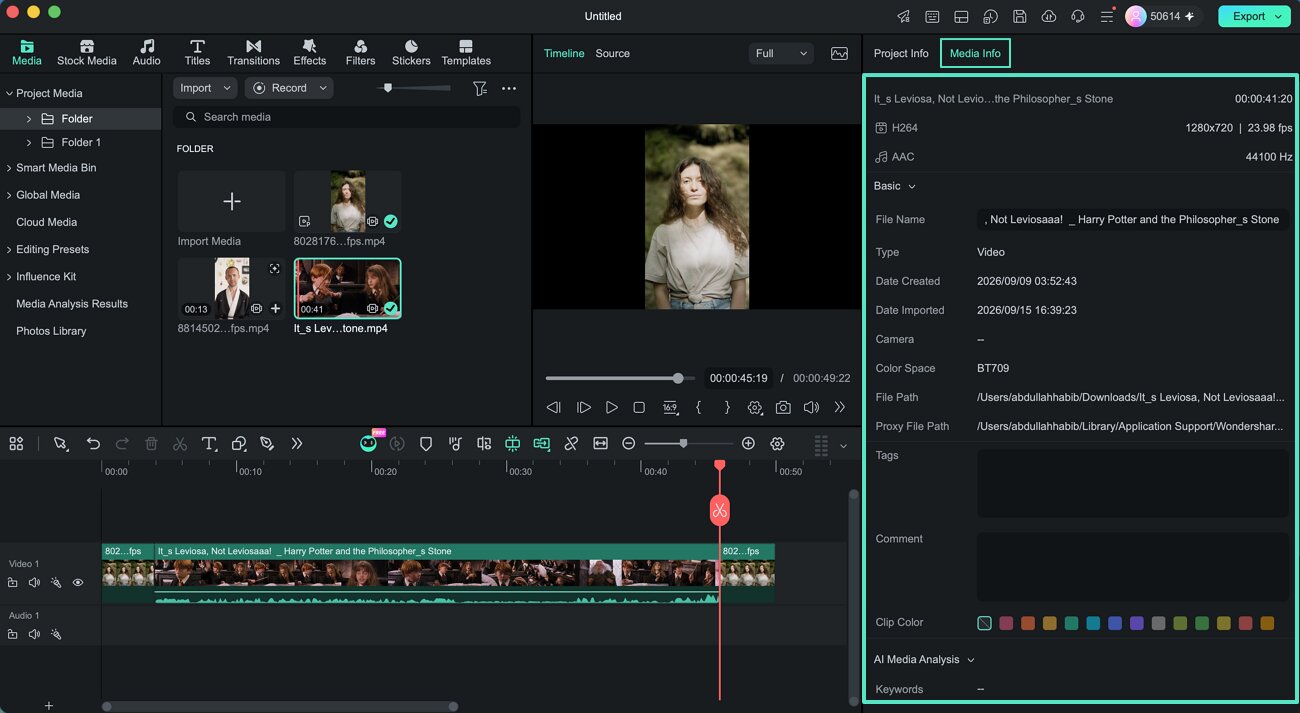Expand the Smart Media Bin
Viewport: 1300px width, 713px height.
pos(9,168)
